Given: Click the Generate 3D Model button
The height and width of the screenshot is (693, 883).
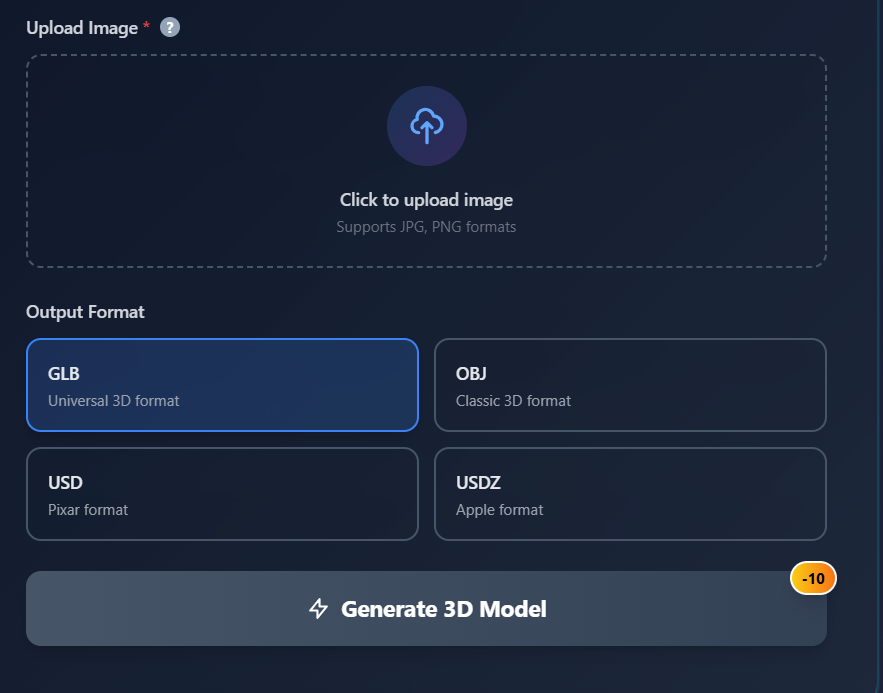Looking at the screenshot, I should [426, 609].
